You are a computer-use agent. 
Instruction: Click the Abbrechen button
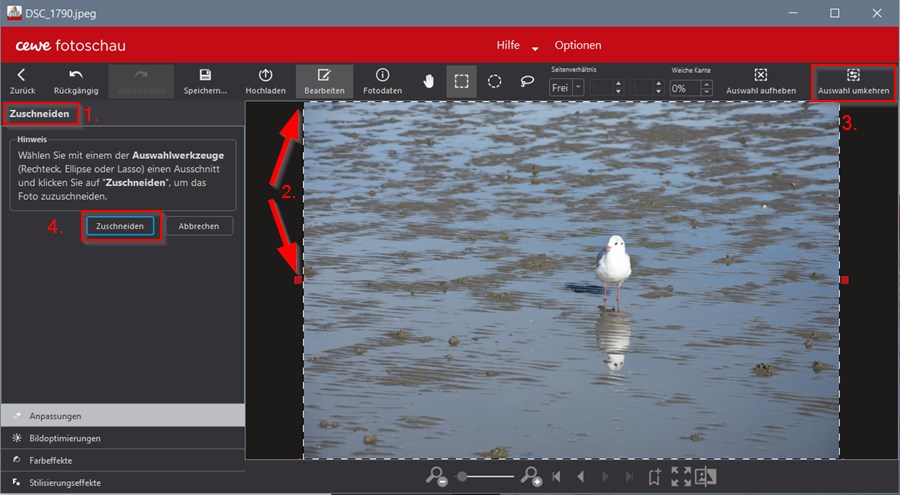(199, 226)
